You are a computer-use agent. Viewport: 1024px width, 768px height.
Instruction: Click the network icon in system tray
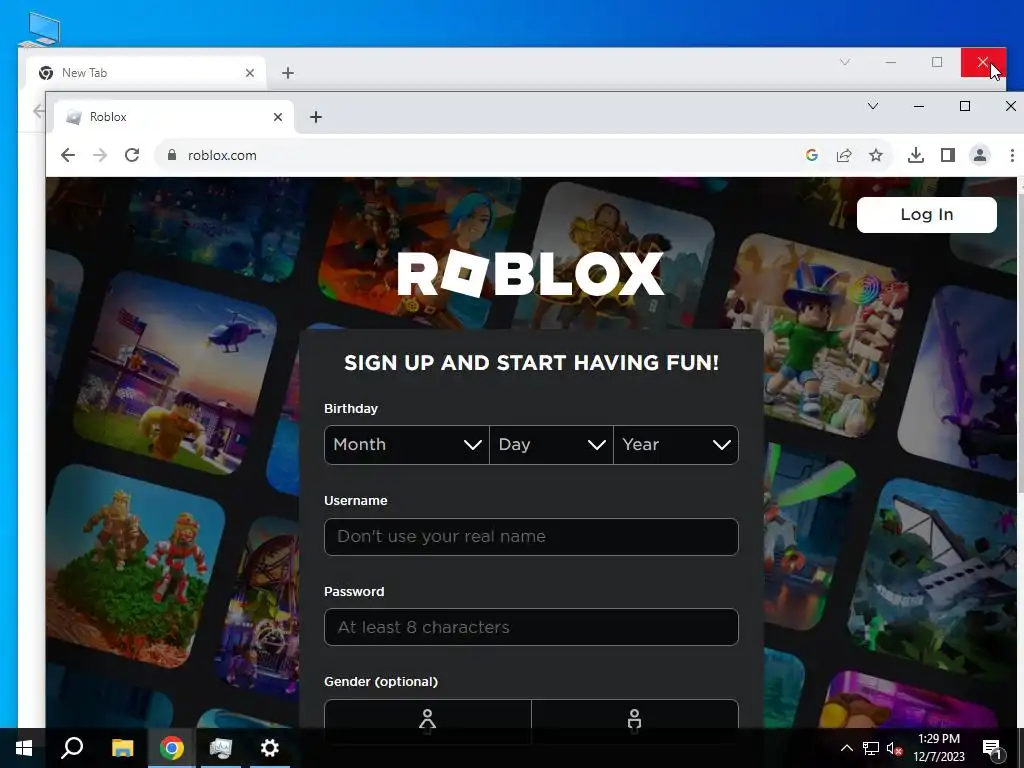click(871, 748)
